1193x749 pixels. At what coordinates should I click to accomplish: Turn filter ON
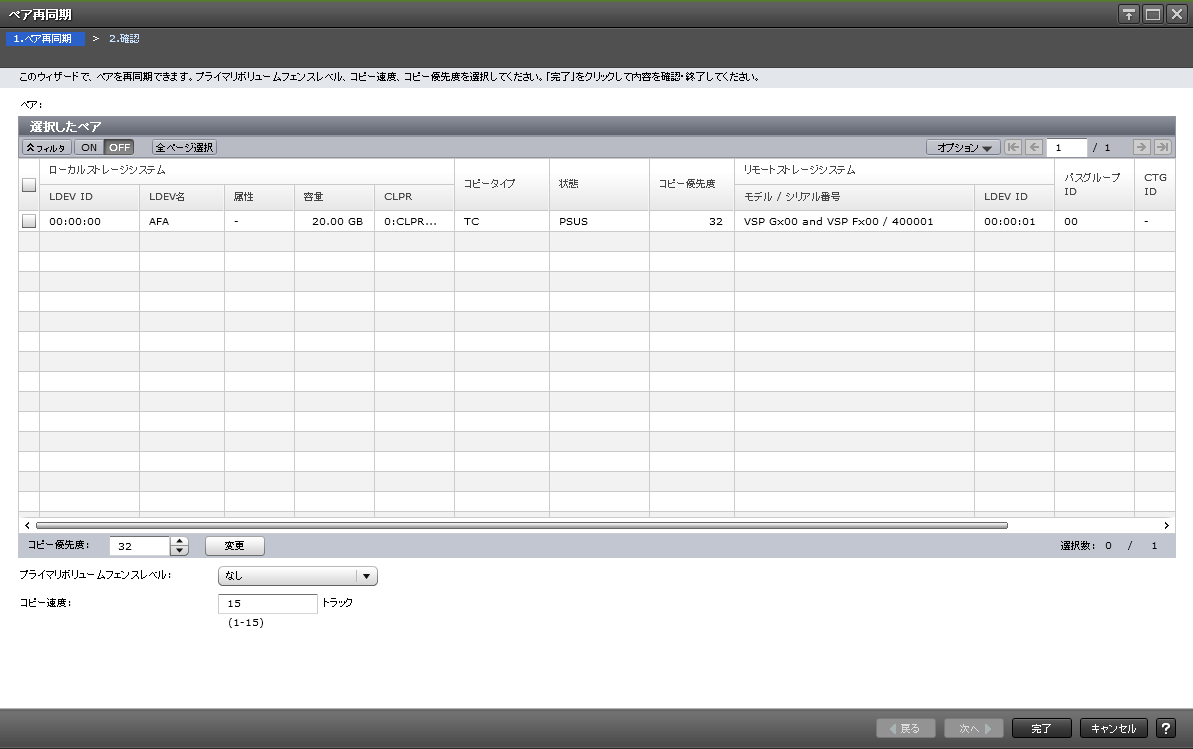89,148
